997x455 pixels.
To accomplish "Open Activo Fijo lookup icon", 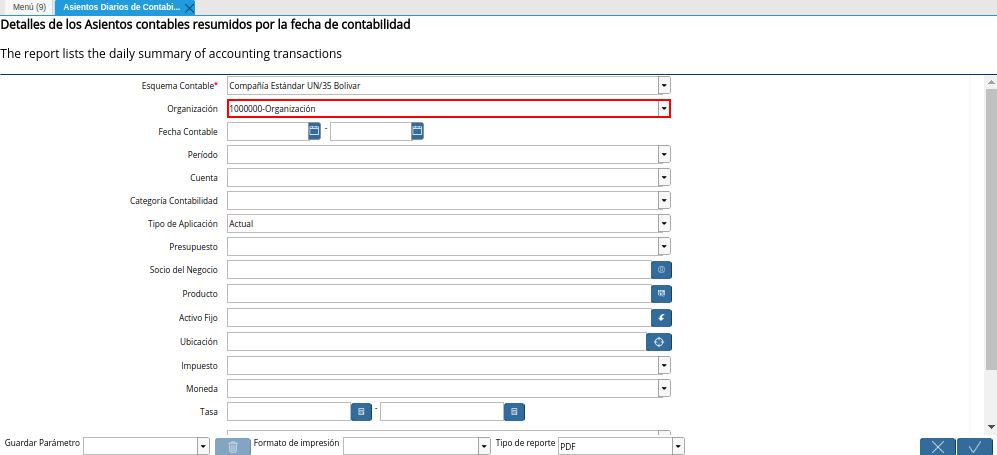I will pyautogui.click(x=661, y=318).
